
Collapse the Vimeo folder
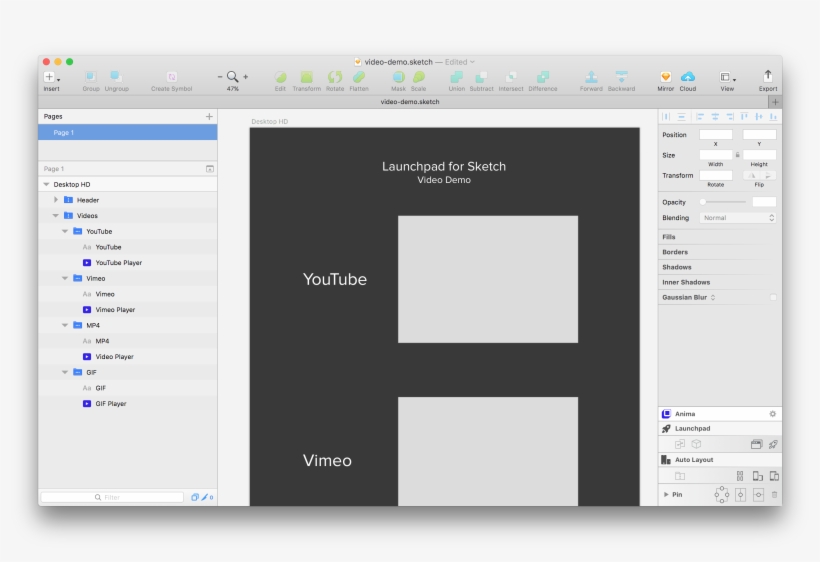point(65,278)
